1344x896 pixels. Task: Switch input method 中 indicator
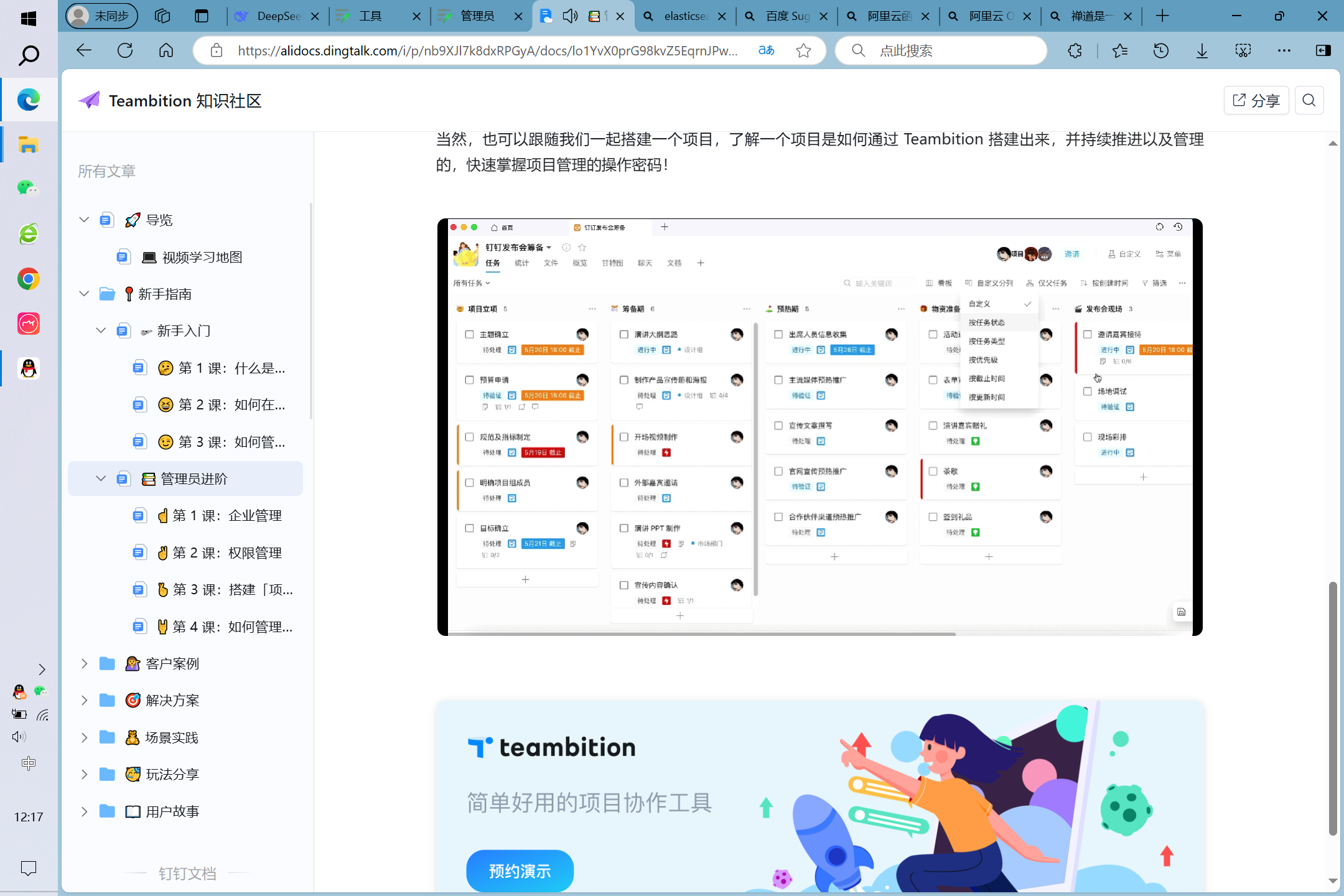click(x=29, y=763)
